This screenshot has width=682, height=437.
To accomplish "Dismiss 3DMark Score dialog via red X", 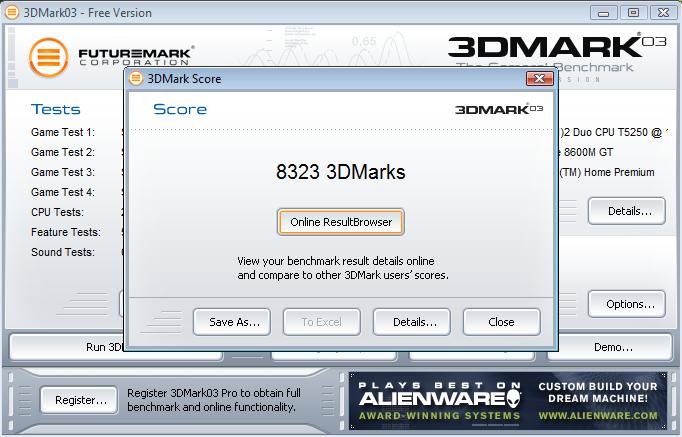I will point(539,78).
